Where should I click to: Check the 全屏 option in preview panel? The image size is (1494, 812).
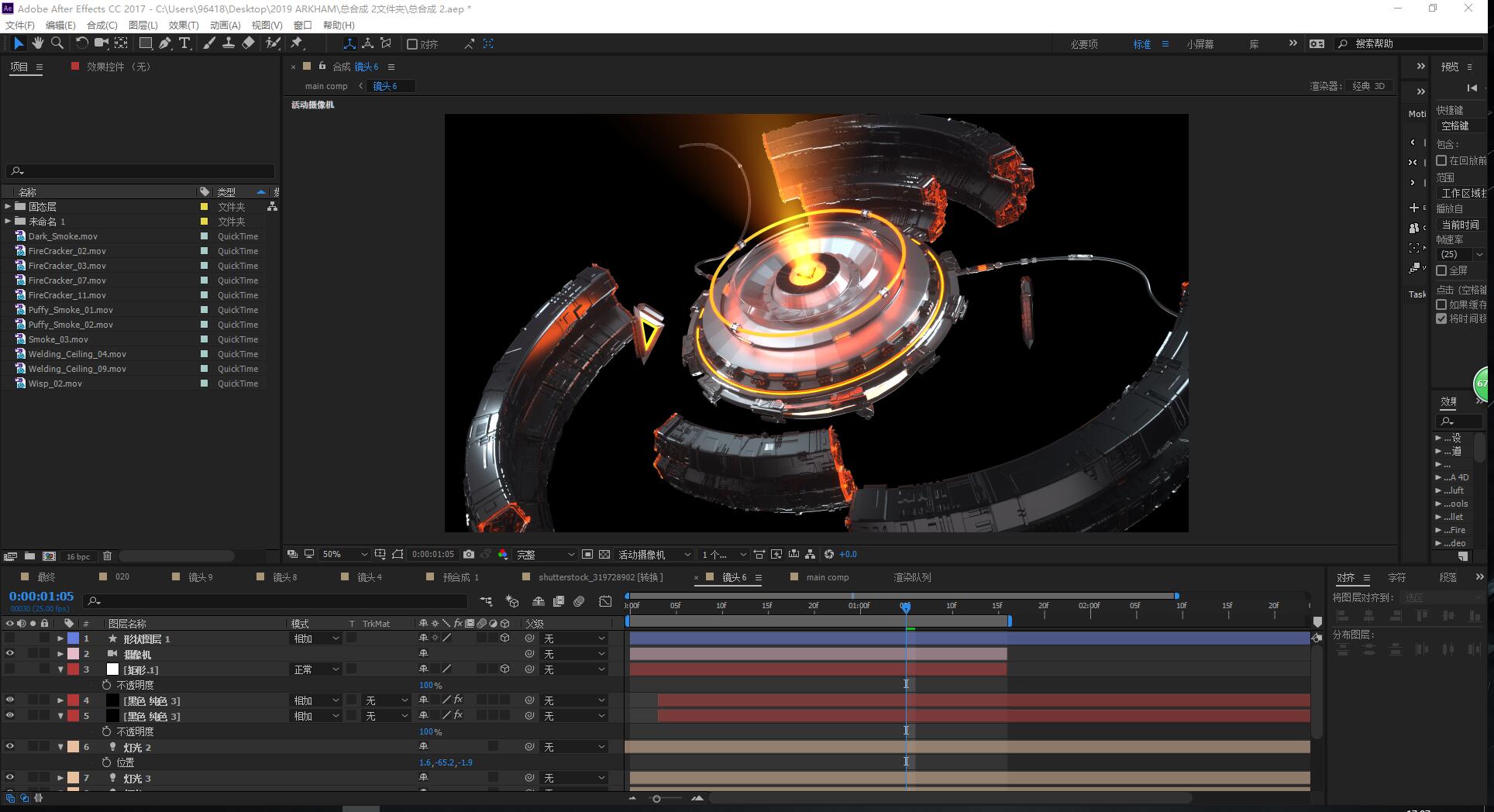(x=1441, y=270)
